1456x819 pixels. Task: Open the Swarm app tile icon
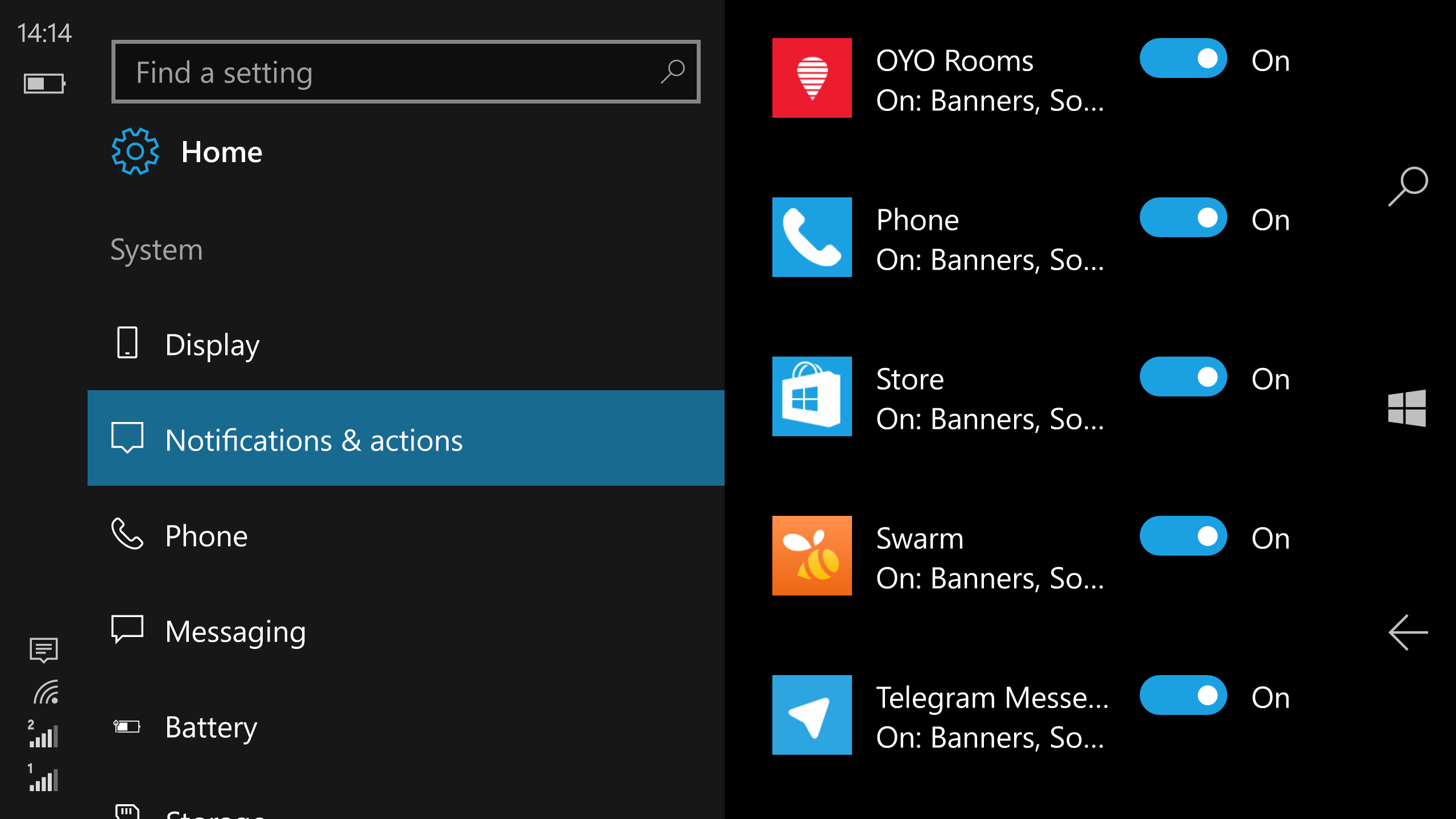click(x=812, y=556)
